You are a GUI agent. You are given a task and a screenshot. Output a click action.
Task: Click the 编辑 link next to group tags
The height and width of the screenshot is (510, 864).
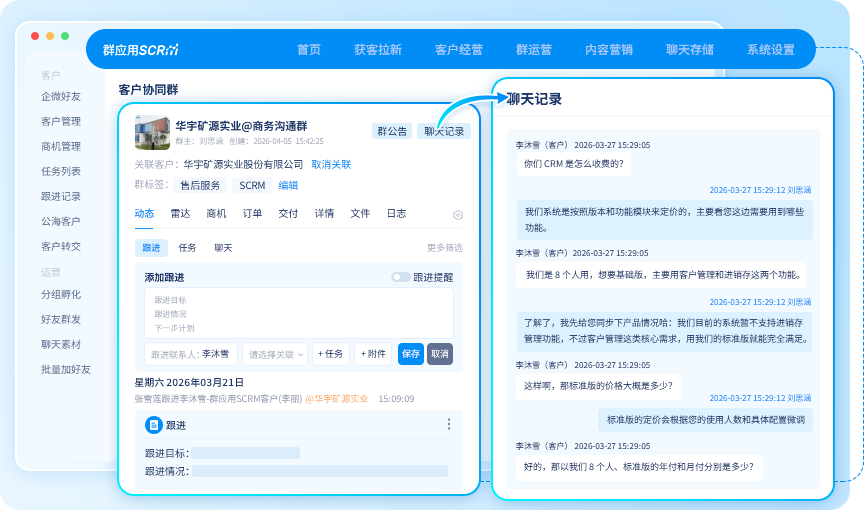coord(288,186)
